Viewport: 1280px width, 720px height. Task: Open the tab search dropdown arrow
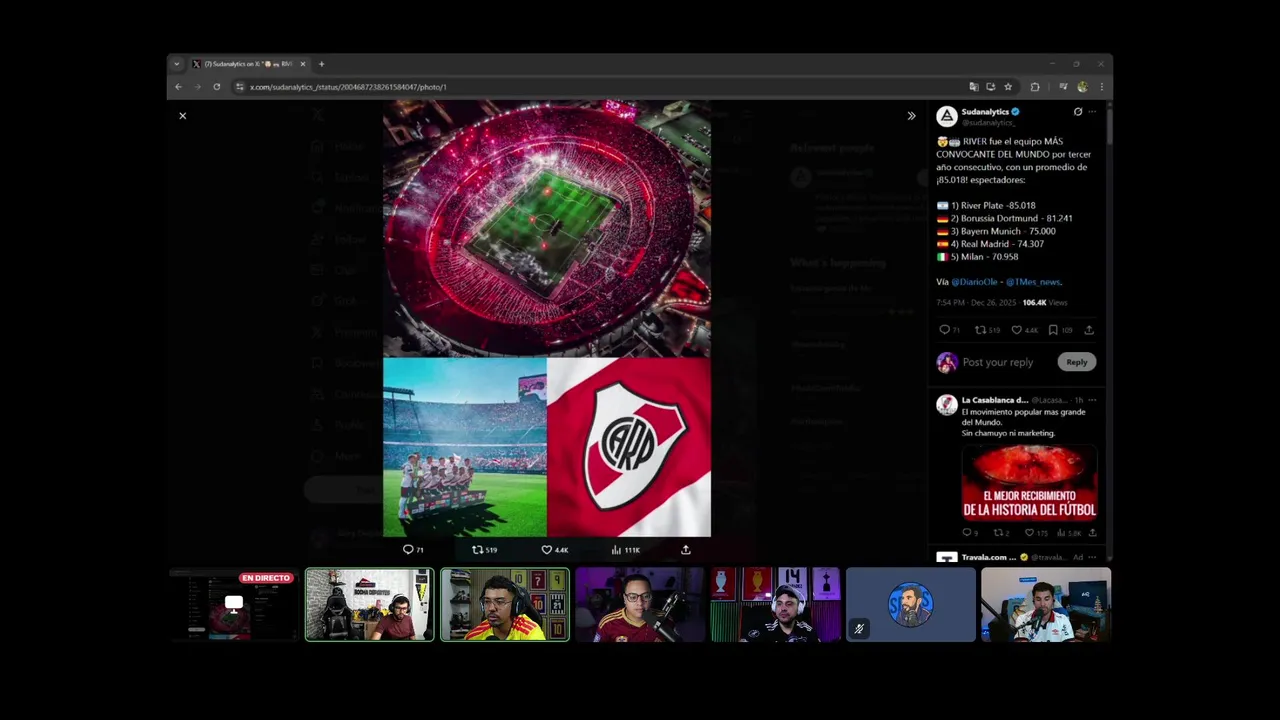tap(177, 64)
